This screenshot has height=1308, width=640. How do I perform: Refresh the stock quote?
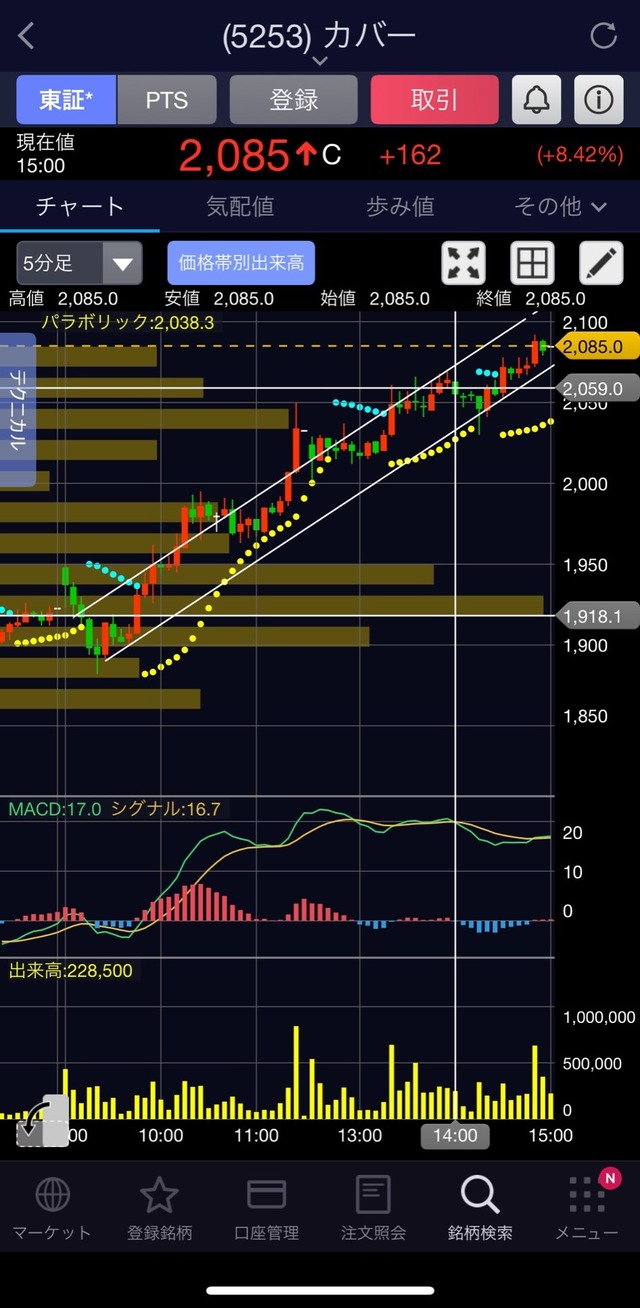[x=604, y=36]
